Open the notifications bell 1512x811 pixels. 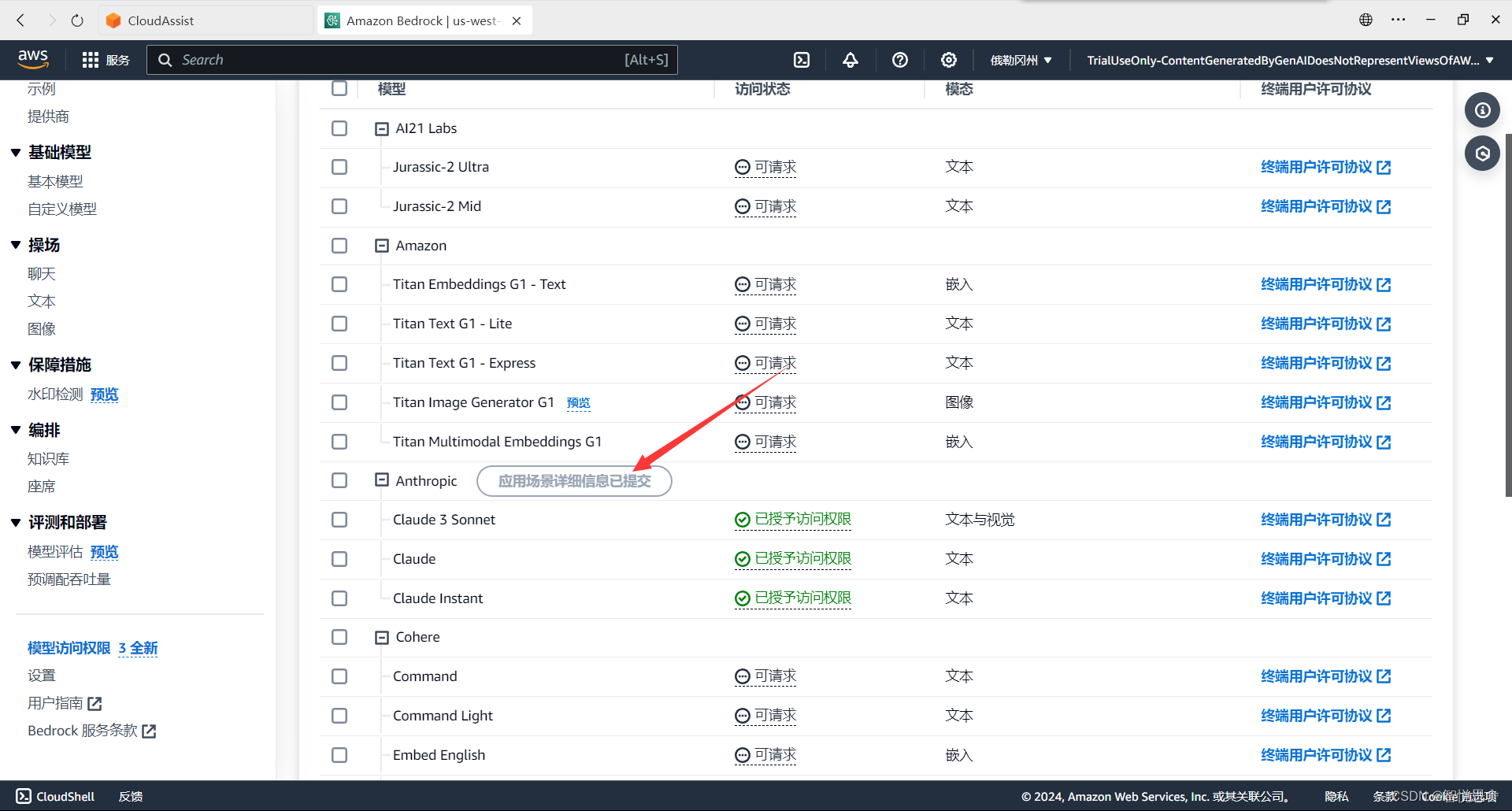(850, 60)
